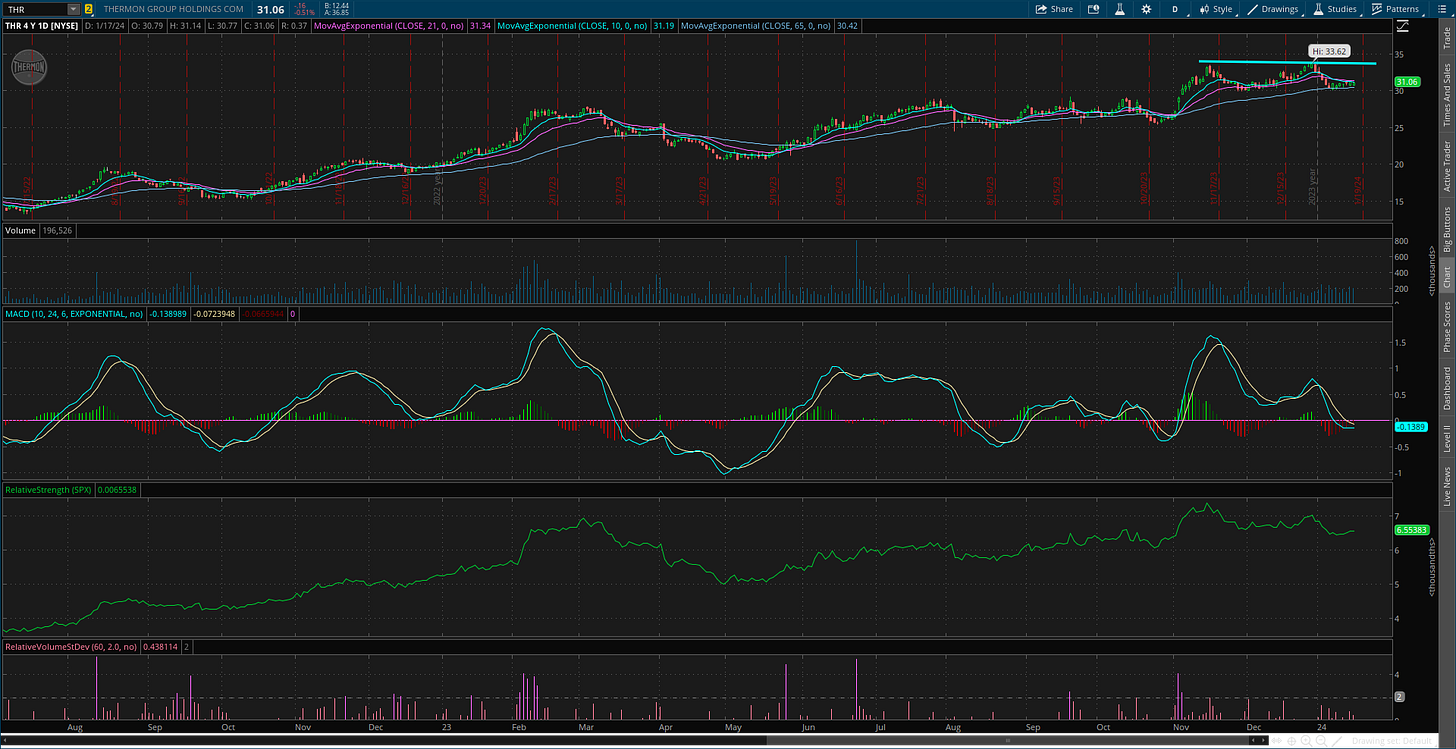Open the Big Buttons sidebar tab

point(1446,230)
